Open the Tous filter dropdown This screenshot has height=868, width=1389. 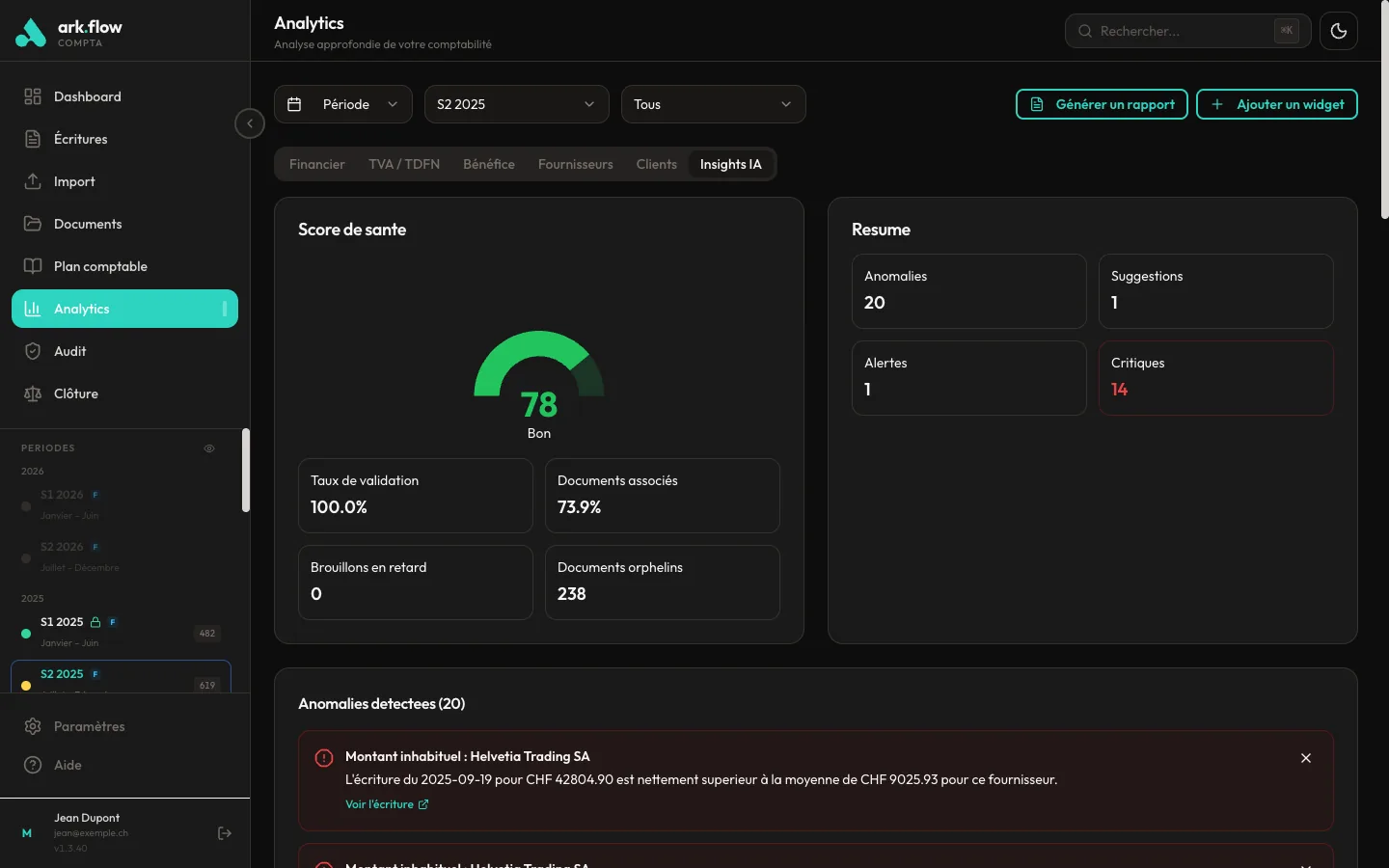(713, 104)
